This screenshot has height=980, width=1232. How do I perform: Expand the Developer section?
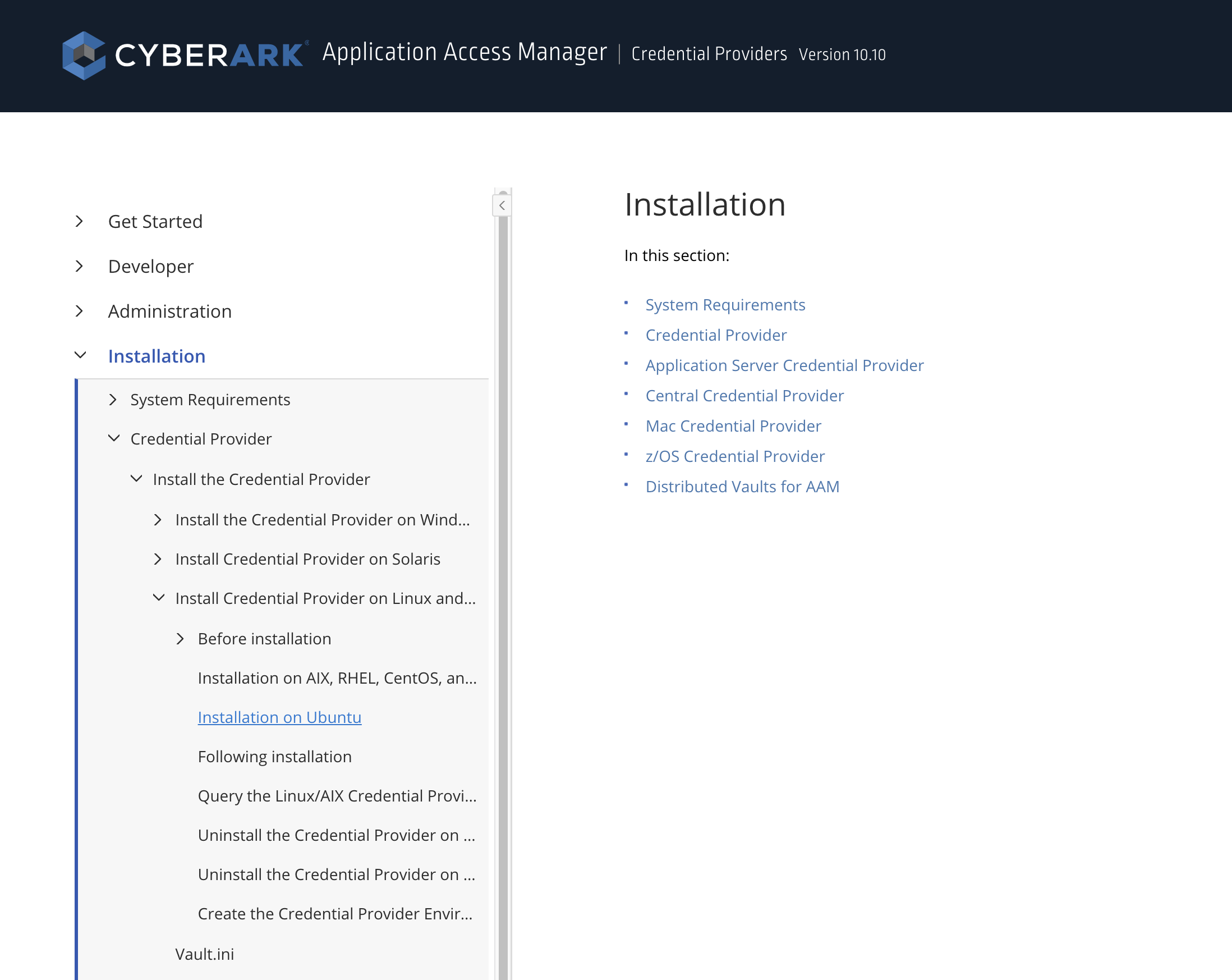click(x=80, y=267)
